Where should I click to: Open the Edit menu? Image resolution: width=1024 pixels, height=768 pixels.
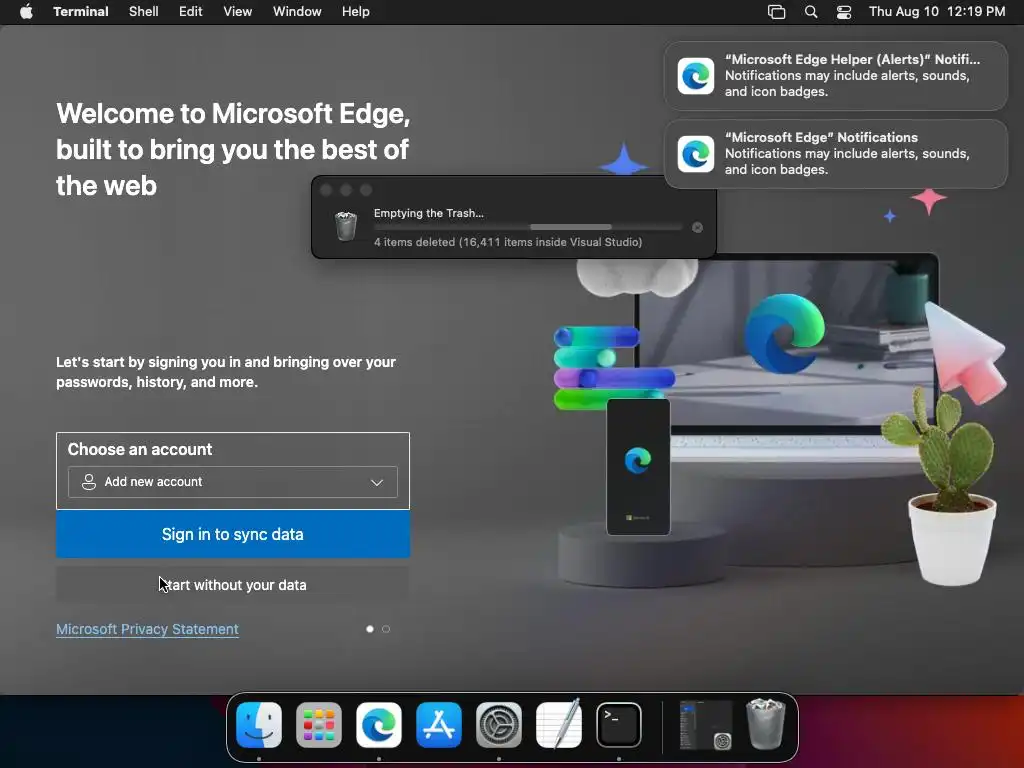pos(190,12)
